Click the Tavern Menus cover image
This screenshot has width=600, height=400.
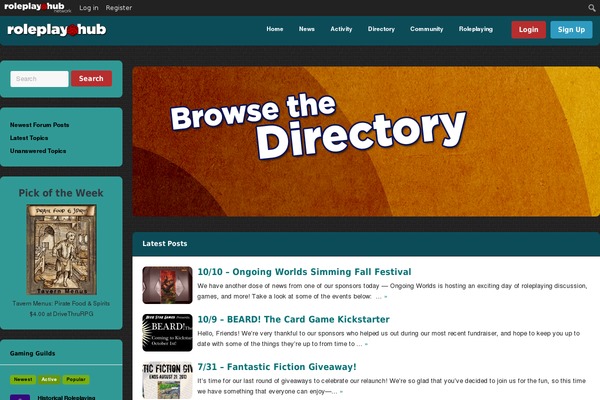[x=61, y=250]
